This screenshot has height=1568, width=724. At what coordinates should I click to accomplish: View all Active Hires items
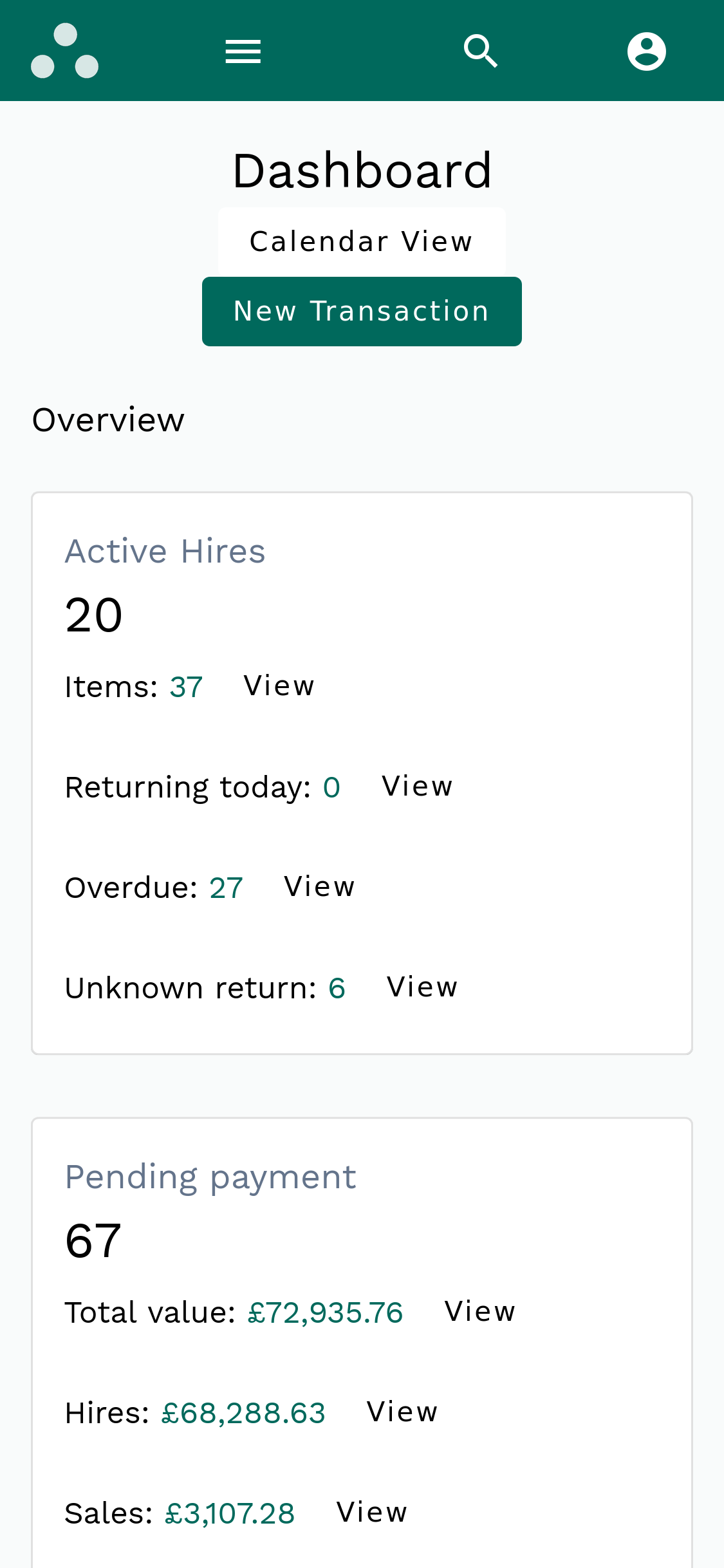279,685
